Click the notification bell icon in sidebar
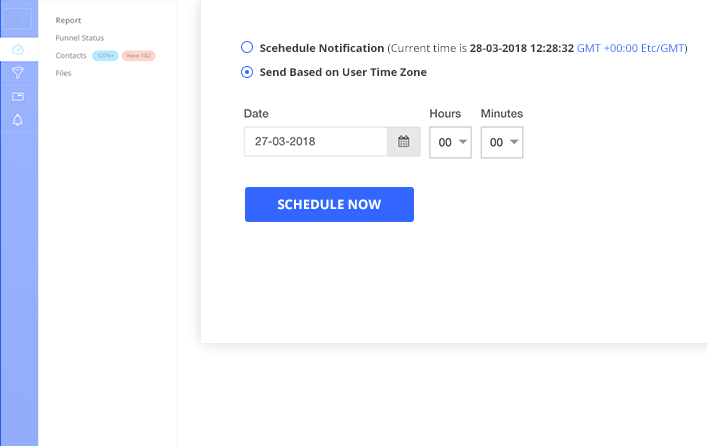Image resolution: width=707 pixels, height=446 pixels. coord(18,120)
